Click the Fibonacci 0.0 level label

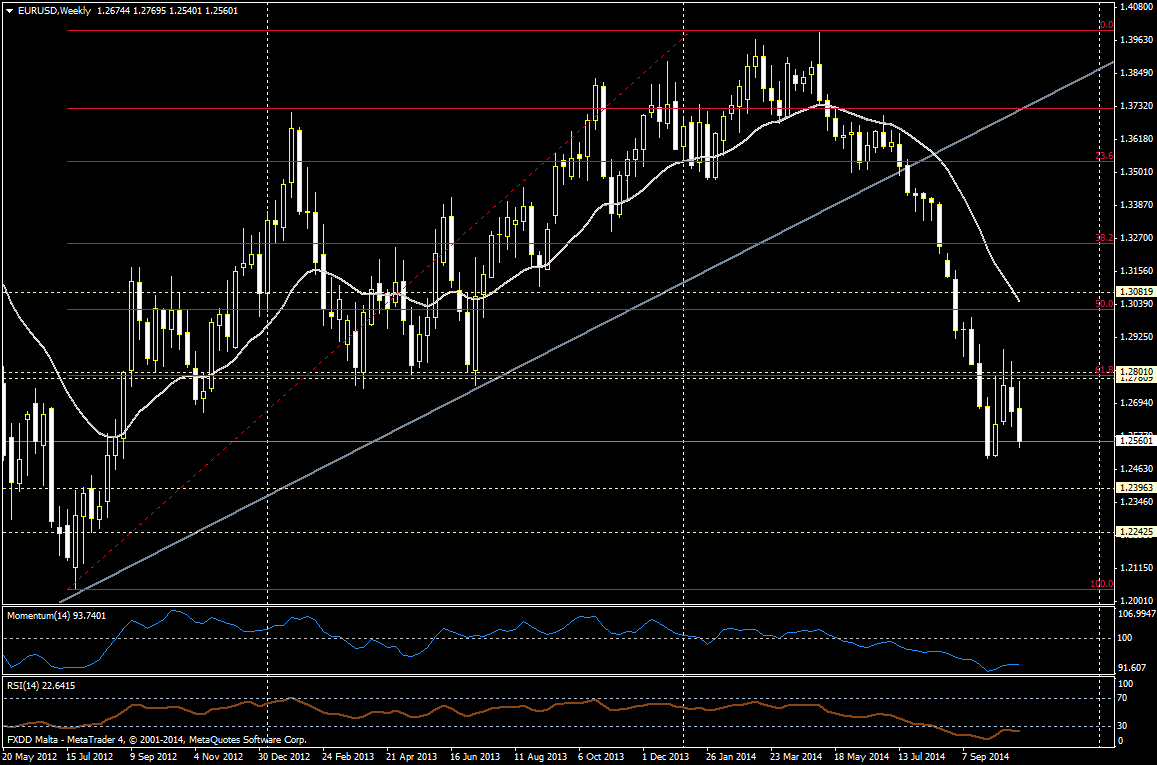point(1106,25)
